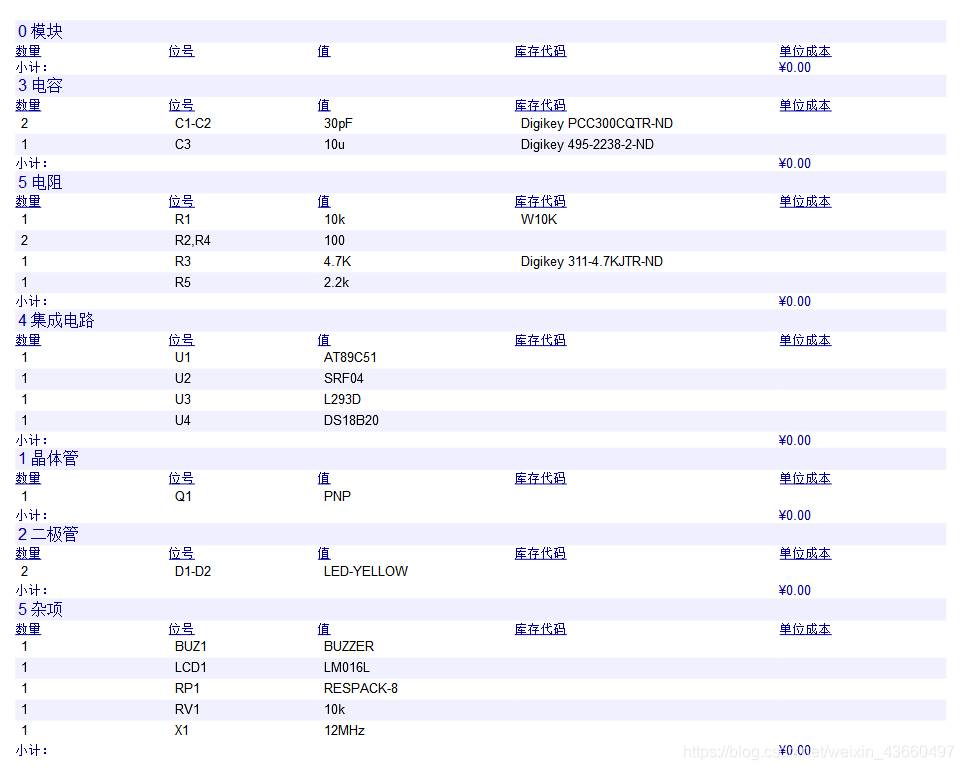Click the 'Digikey 311-4.7KJTR-ND' stock code
Viewport: 964px width, 770px height.
pos(591,261)
